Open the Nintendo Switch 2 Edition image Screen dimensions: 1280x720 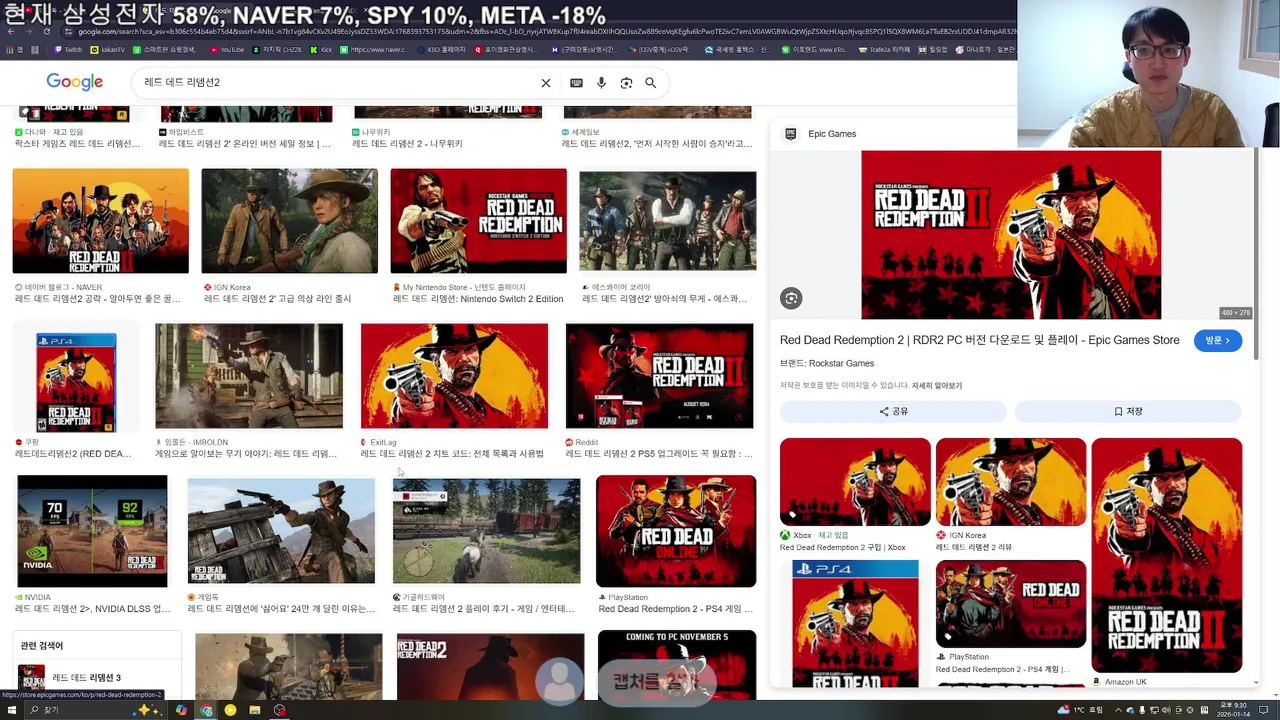click(x=478, y=221)
